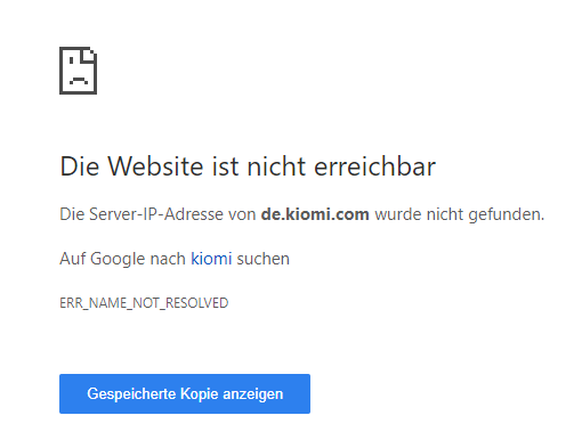Click the word Google in the search suggestion
582x448 pixels.
coord(117,259)
